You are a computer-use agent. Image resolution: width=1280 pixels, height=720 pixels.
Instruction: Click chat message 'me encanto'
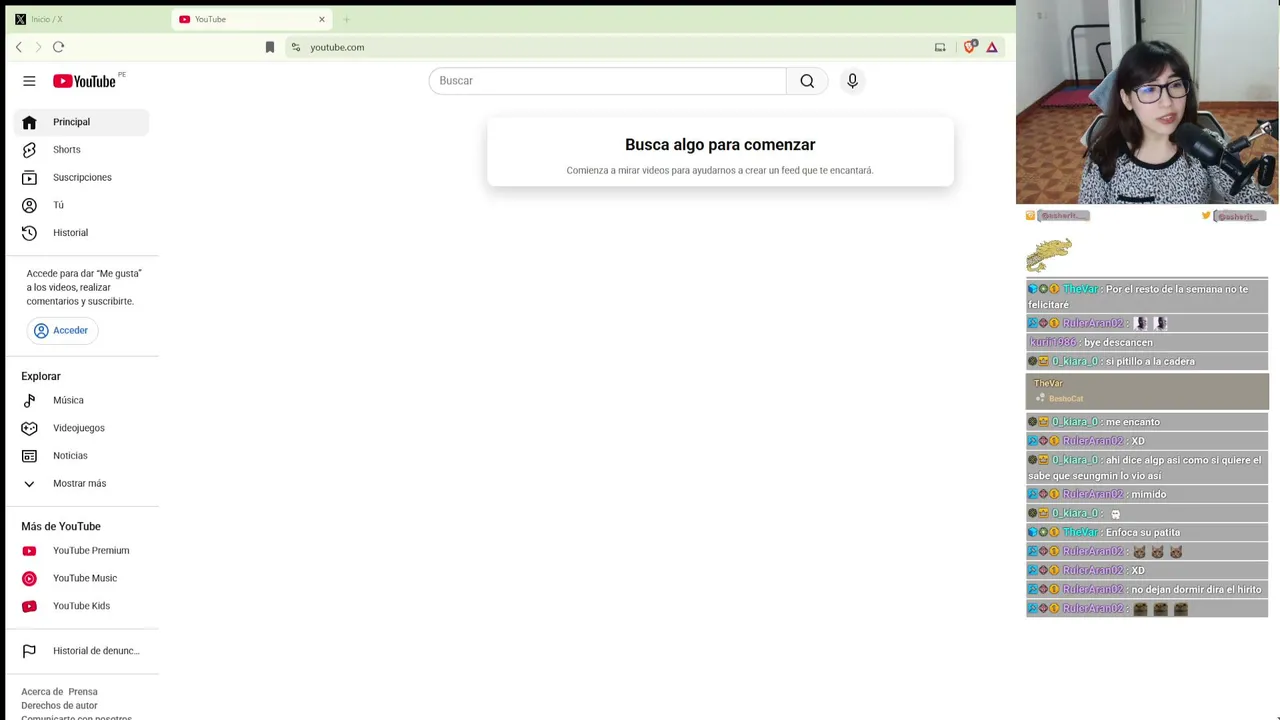[1133, 422]
